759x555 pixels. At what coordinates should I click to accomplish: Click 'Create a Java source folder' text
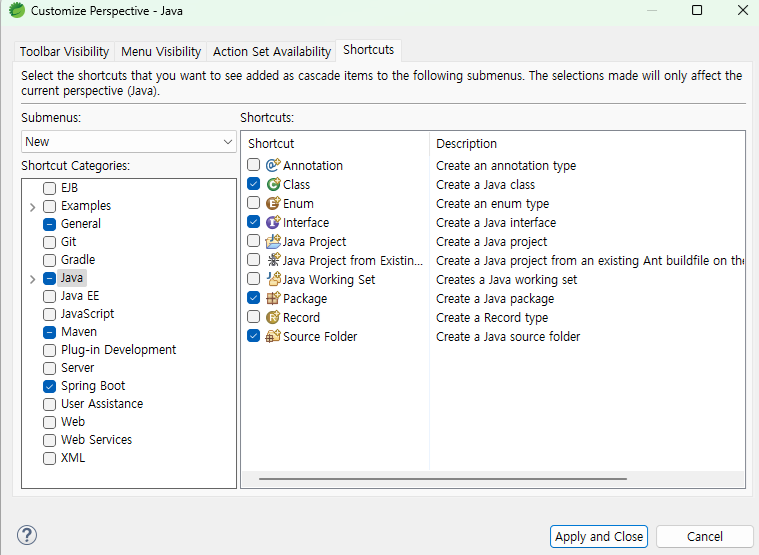[508, 336]
